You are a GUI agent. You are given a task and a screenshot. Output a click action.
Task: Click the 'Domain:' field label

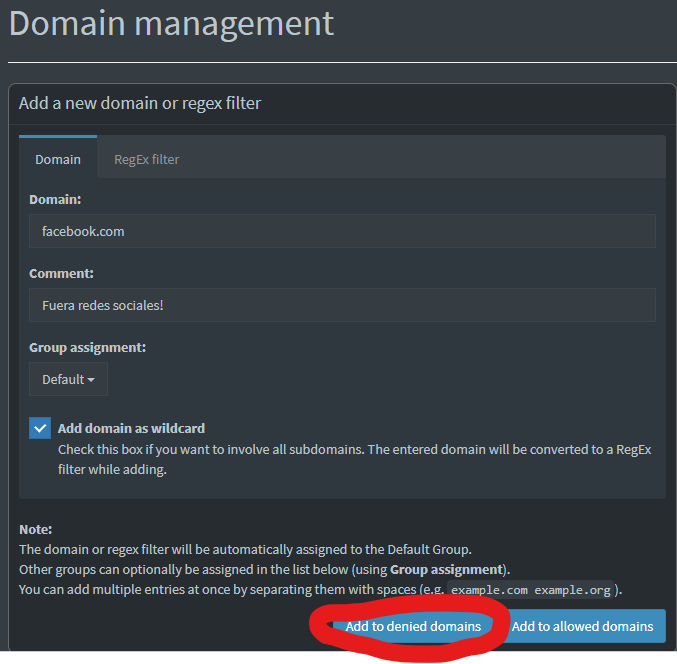(55, 199)
